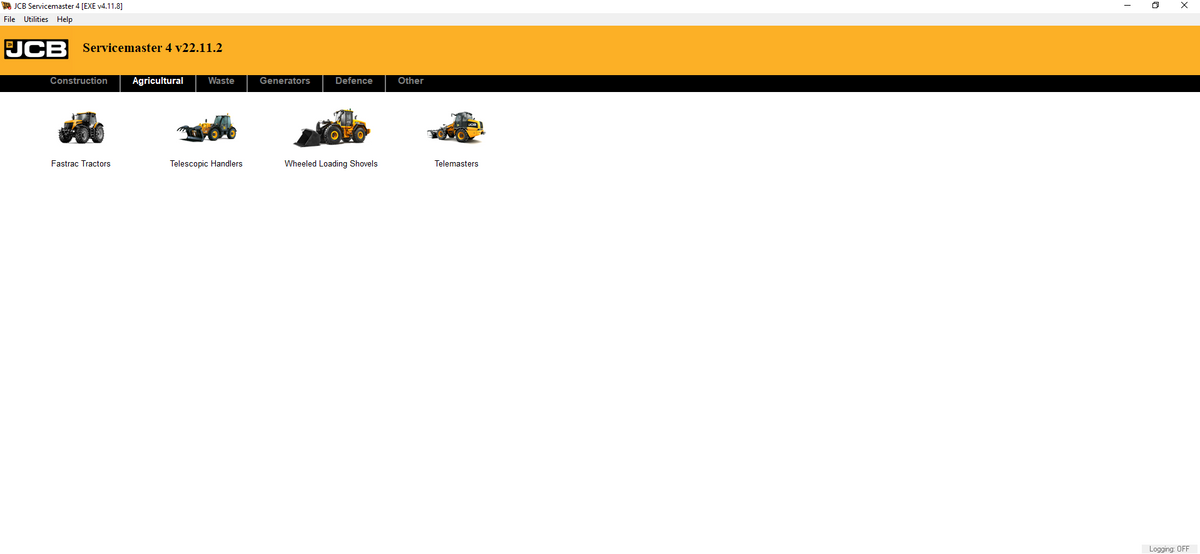Image resolution: width=1200 pixels, height=554 pixels.
Task: Restore down the Servicemaster window
Action: coord(1156,6)
